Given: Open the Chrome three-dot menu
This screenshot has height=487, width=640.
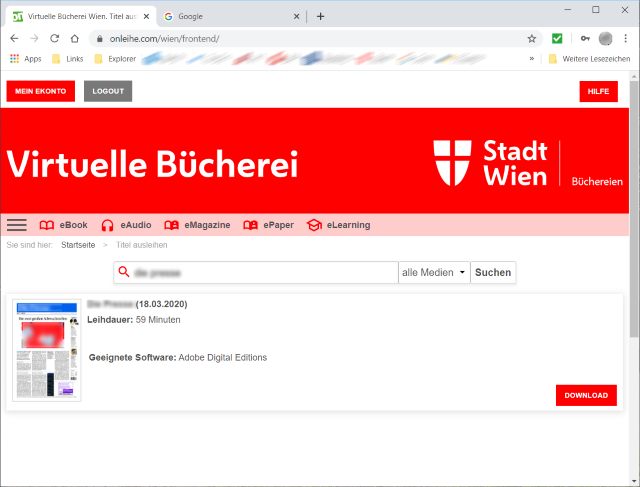Looking at the screenshot, I should coord(625,38).
